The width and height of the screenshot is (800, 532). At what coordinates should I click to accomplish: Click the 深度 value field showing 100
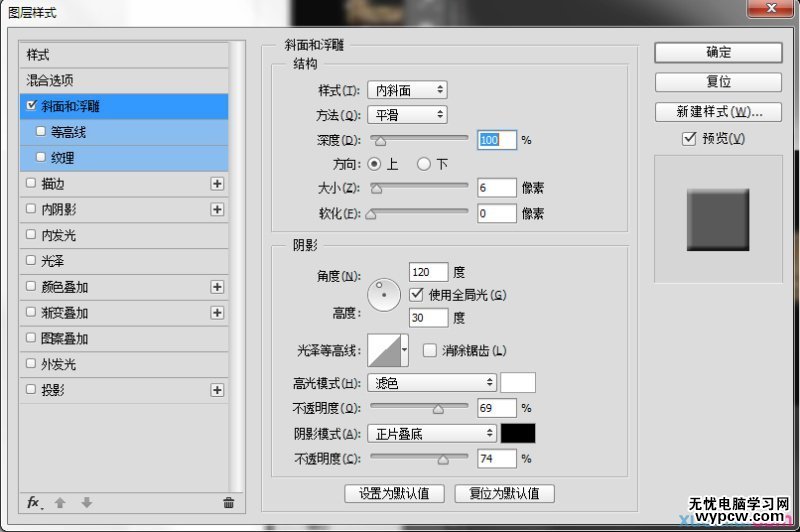[x=497, y=140]
